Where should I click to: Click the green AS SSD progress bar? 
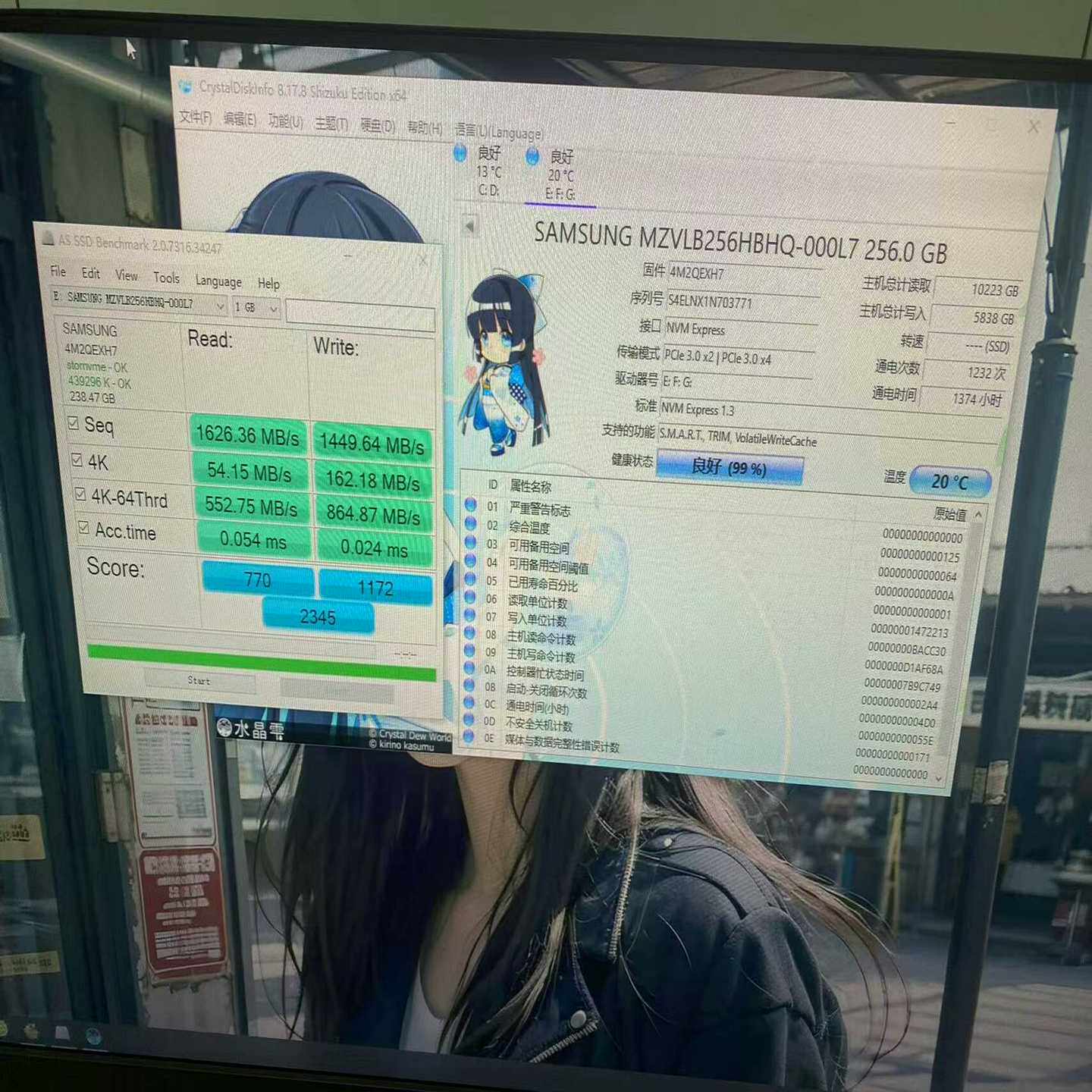coord(262,661)
